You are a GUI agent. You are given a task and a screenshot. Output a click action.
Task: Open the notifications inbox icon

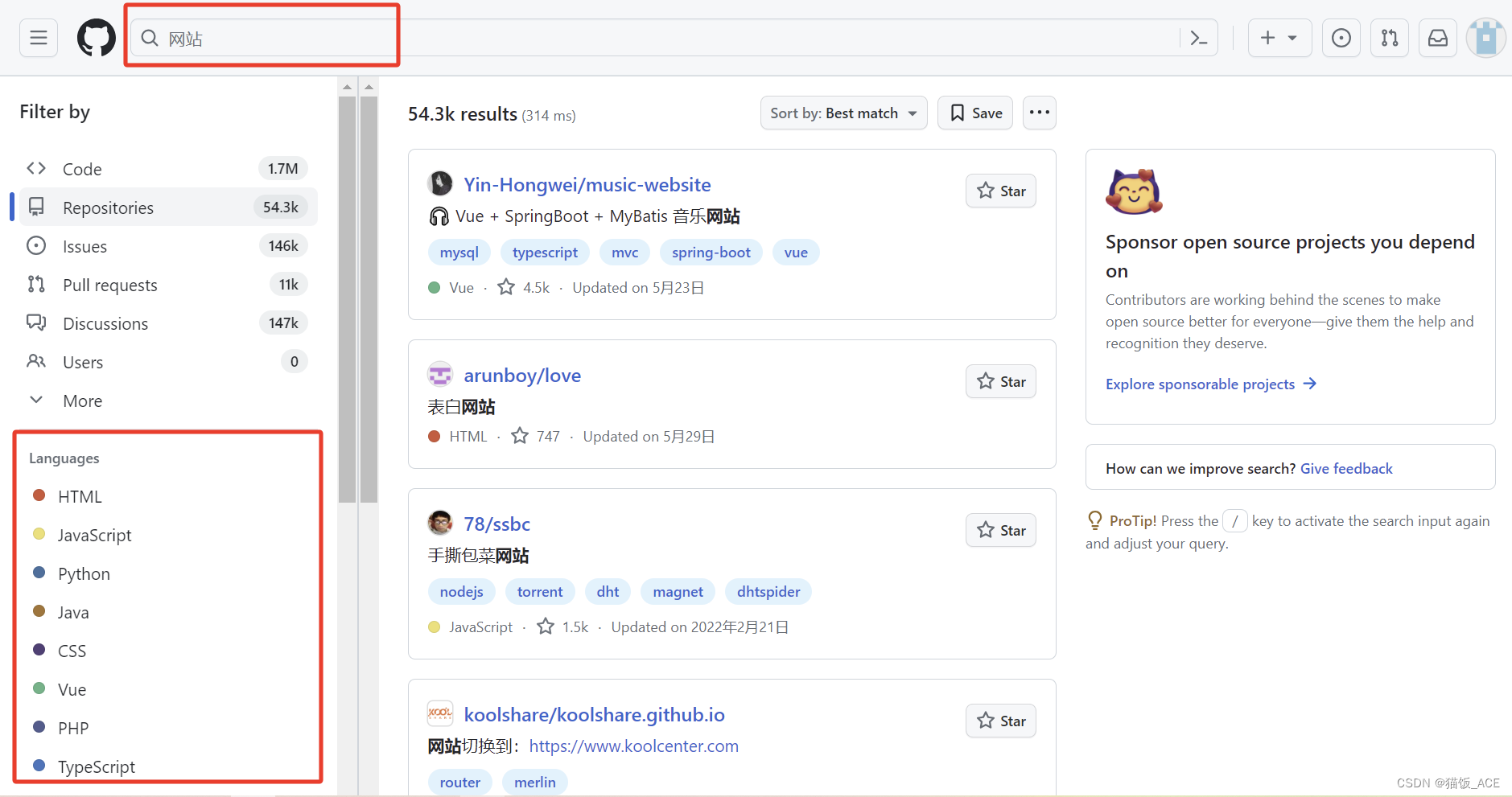coord(1438,38)
